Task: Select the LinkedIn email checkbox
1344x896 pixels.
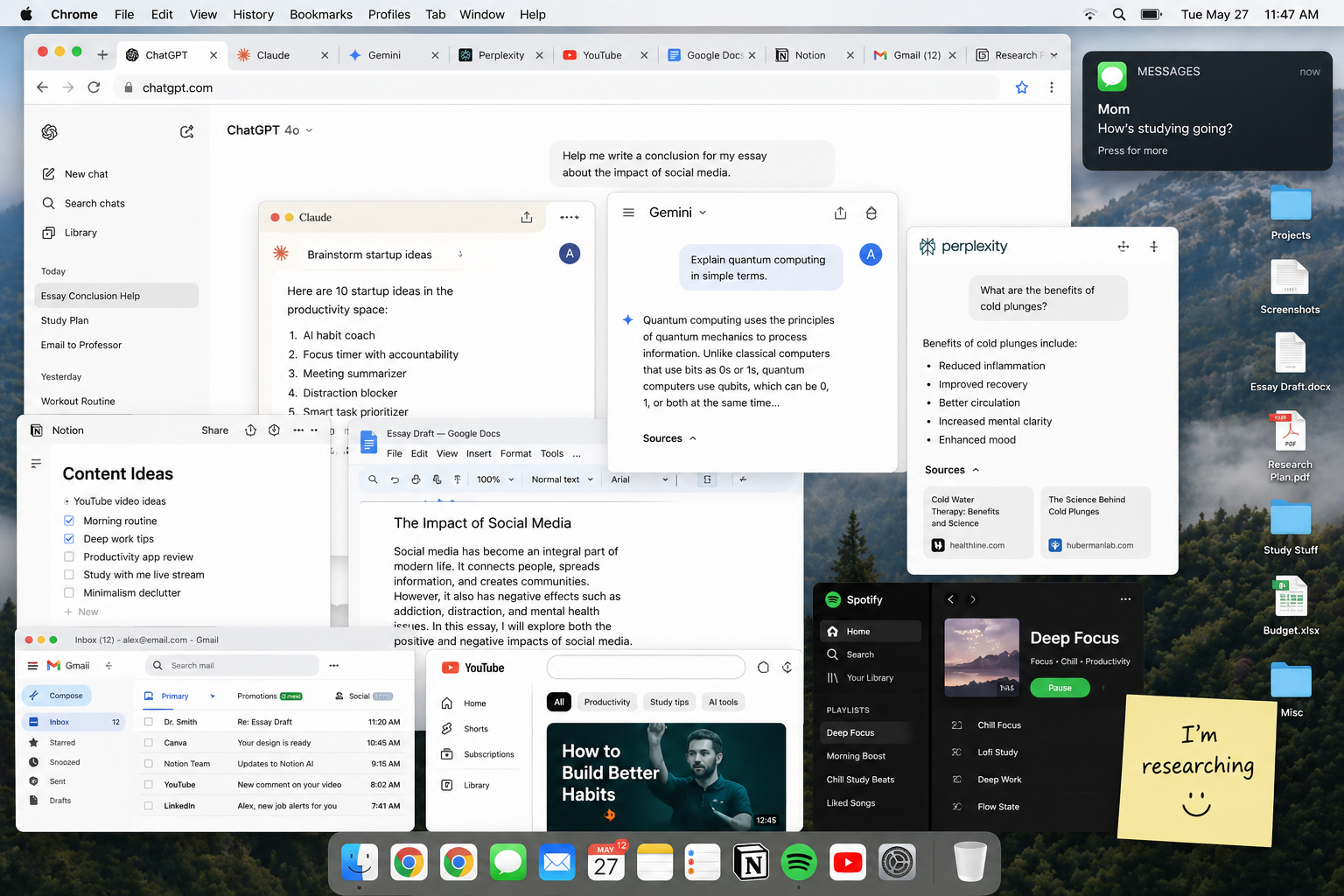Action: 148,806
